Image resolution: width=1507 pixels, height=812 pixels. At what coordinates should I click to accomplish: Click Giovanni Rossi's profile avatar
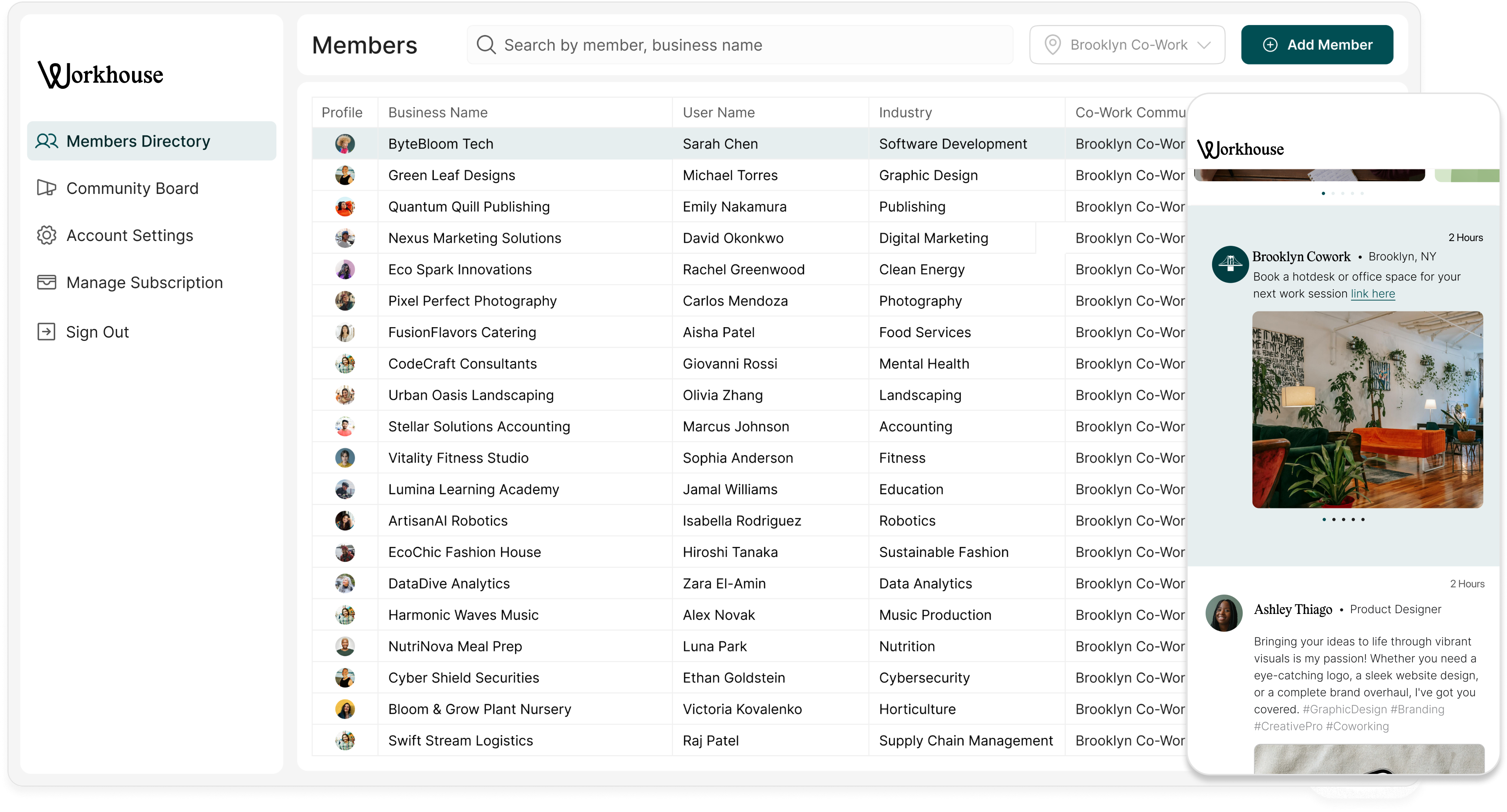pos(345,364)
